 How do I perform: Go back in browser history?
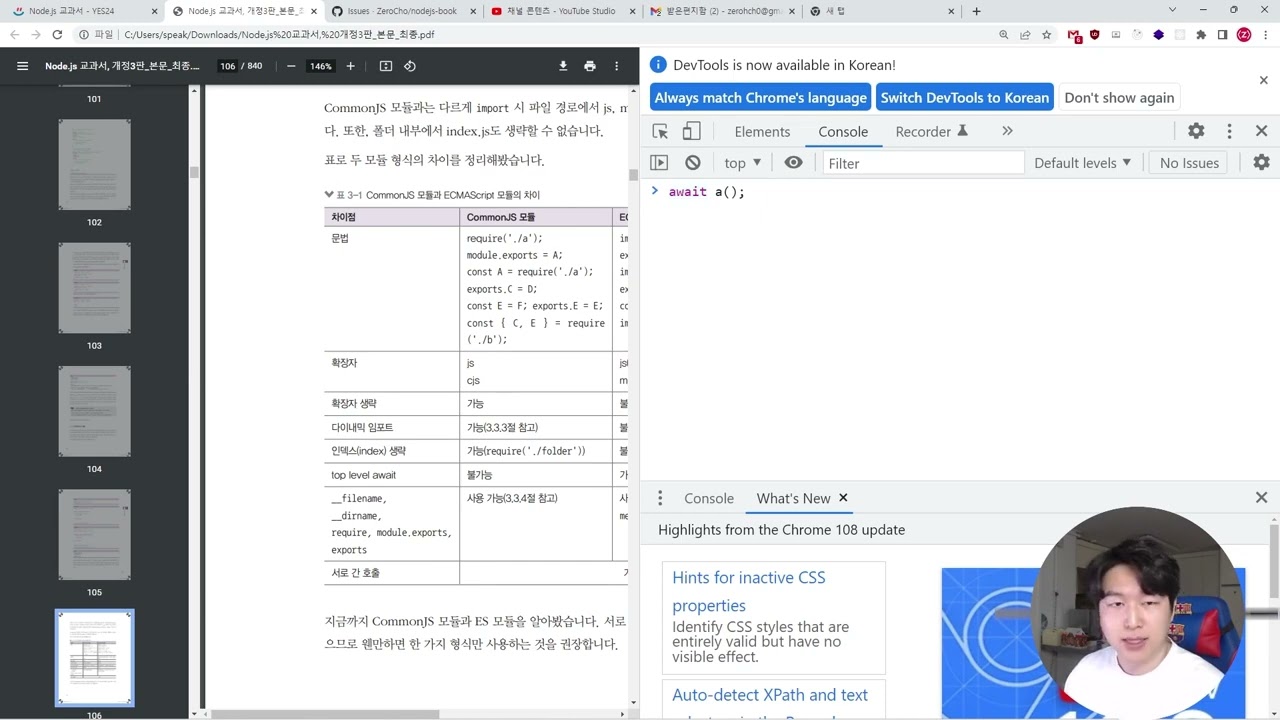tap(14, 34)
